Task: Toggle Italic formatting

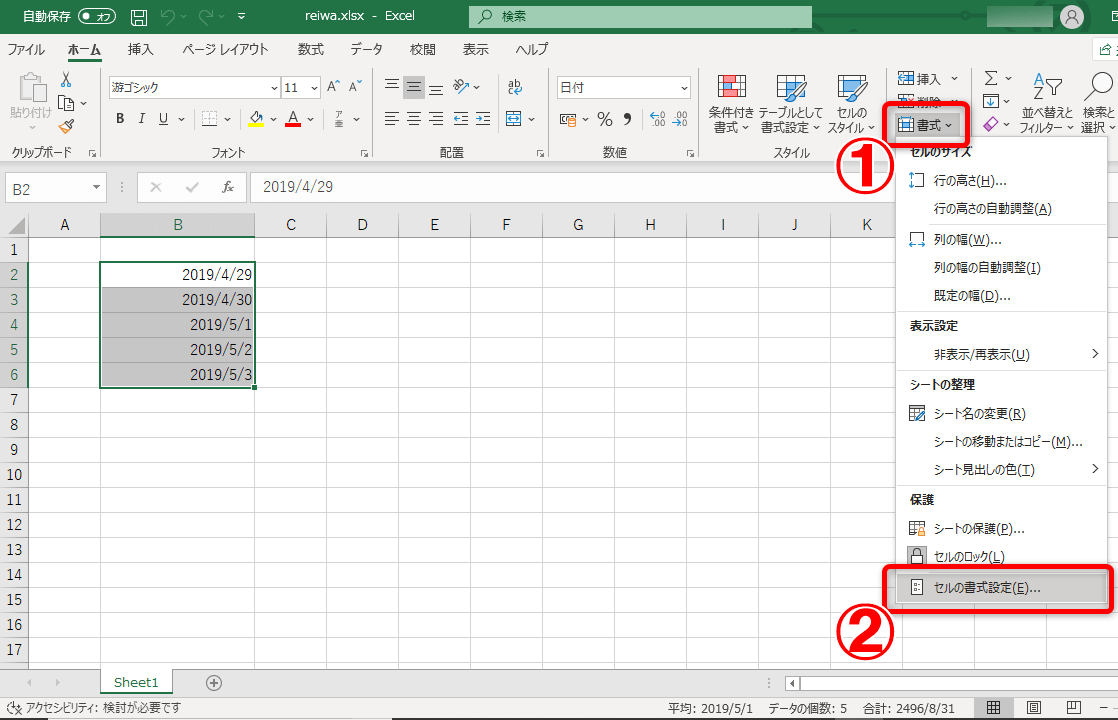Action: coord(142,119)
